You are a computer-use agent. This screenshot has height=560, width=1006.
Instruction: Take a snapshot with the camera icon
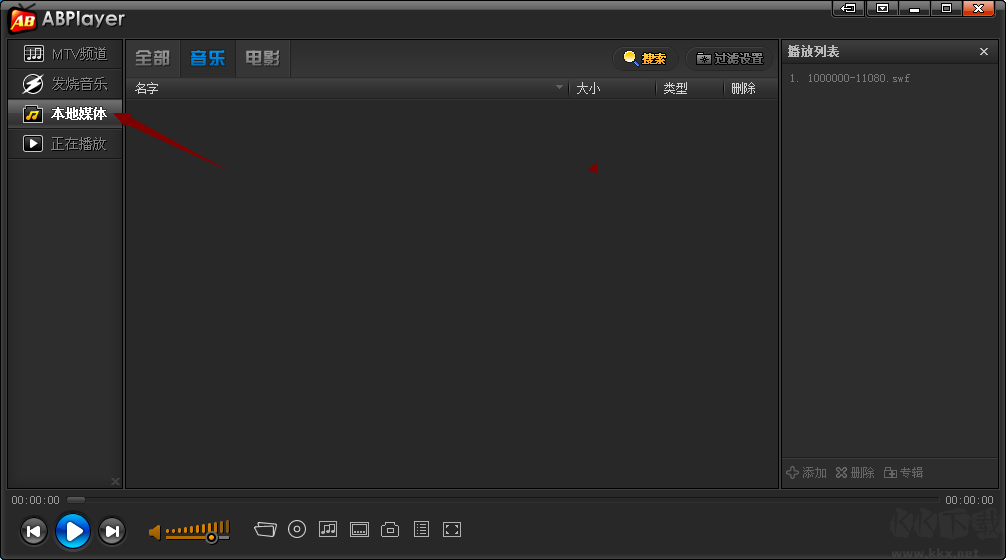click(391, 530)
